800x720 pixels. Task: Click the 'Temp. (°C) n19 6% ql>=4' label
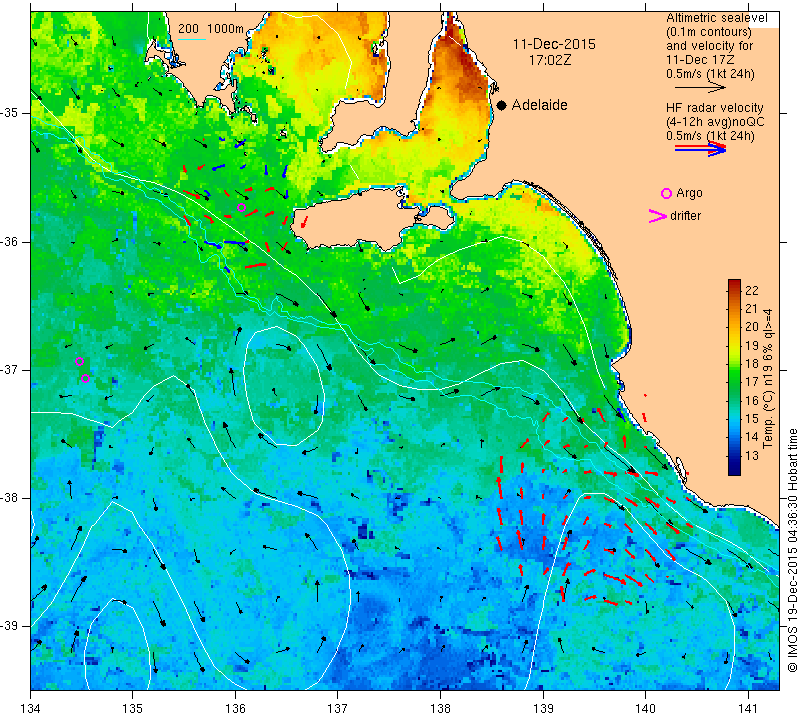(x=768, y=378)
